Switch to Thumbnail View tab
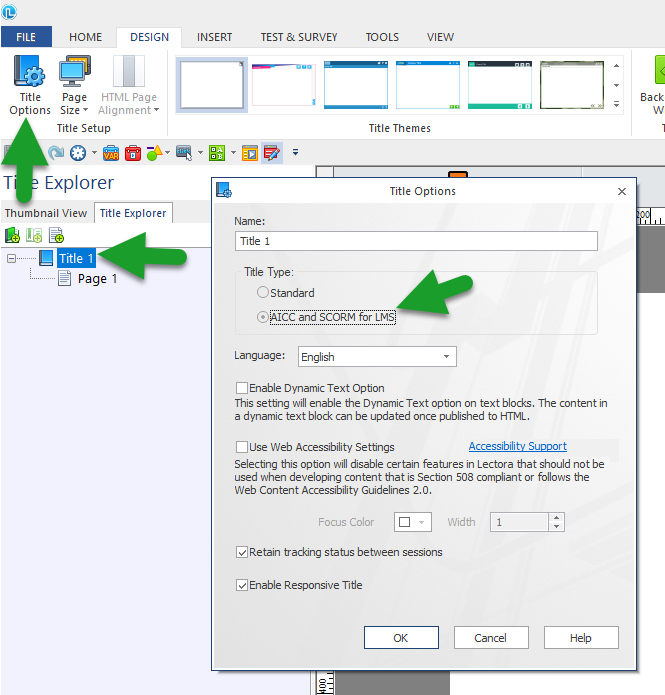Screen dimensions: 665x695 pos(46,213)
